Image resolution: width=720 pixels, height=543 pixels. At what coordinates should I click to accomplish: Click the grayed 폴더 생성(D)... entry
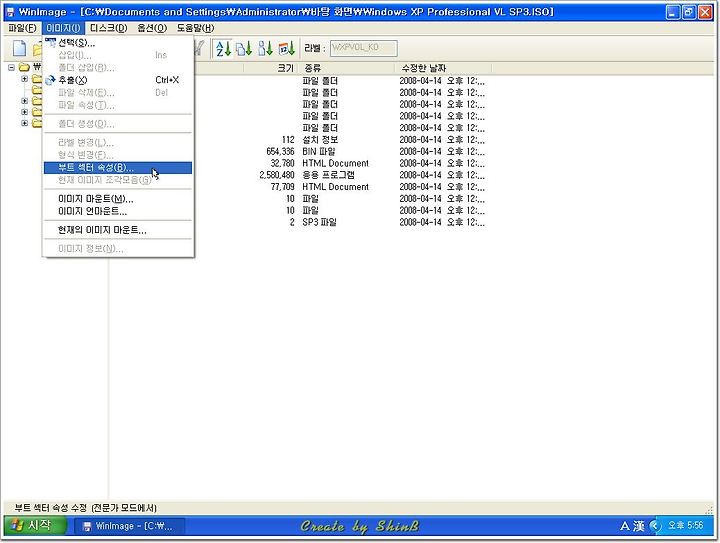[118, 124]
